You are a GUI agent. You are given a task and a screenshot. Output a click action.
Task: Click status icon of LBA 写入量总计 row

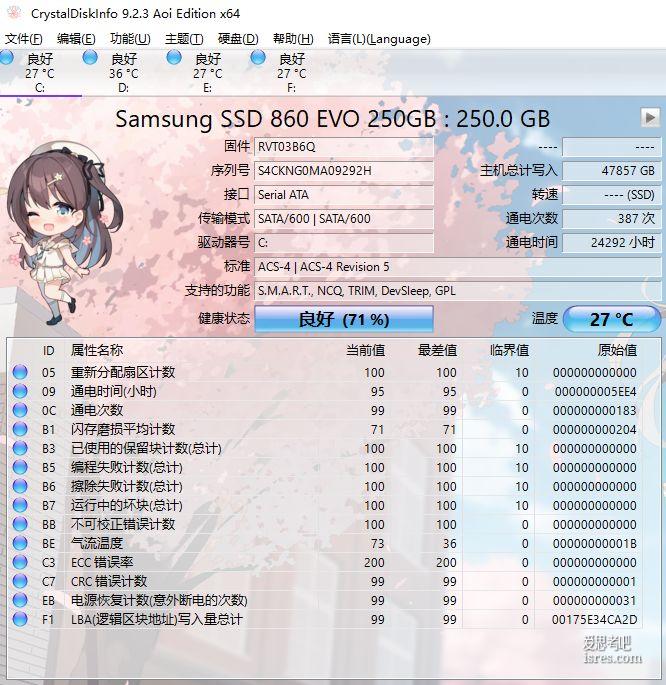(20, 619)
